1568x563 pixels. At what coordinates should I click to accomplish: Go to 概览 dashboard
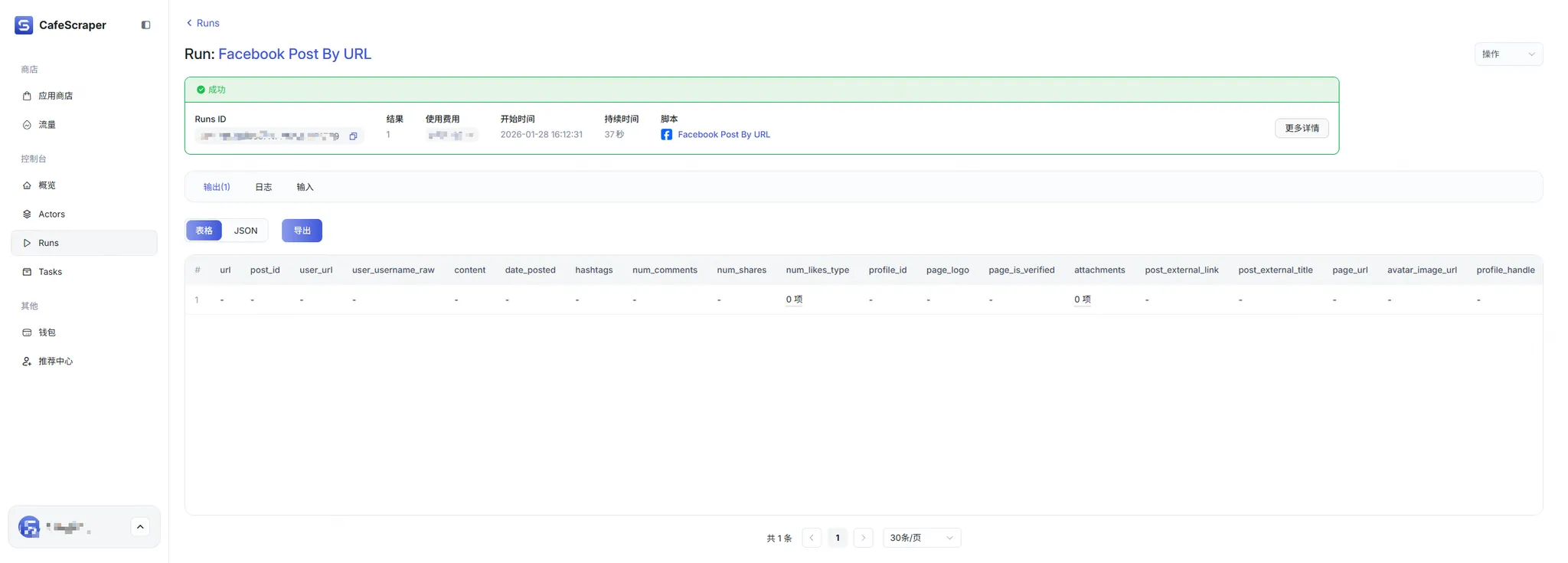[84, 185]
